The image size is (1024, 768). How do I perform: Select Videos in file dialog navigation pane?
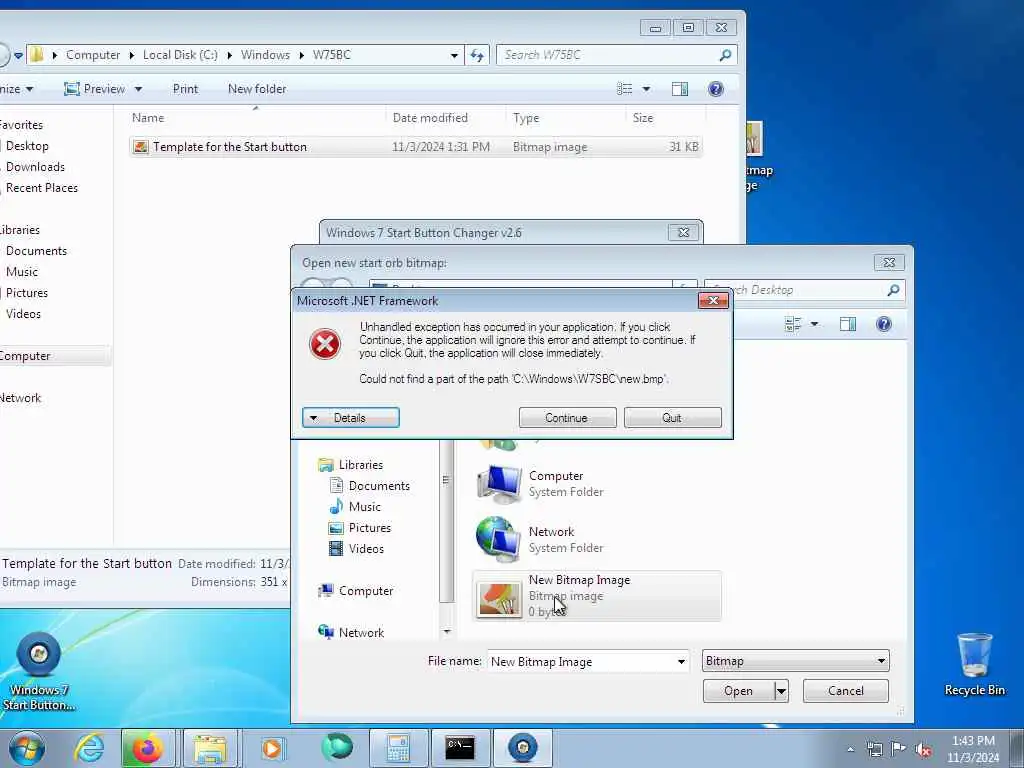click(366, 549)
